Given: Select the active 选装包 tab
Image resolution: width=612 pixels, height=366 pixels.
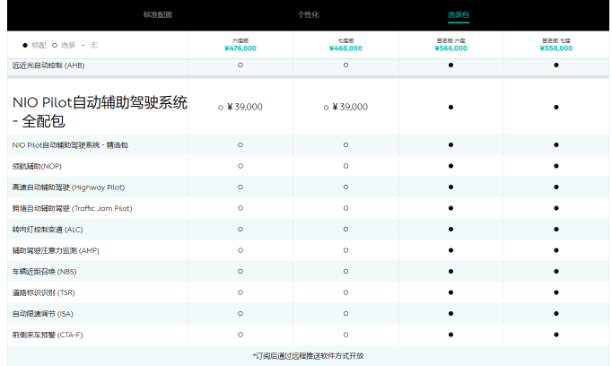Looking at the screenshot, I should [458, 15].
